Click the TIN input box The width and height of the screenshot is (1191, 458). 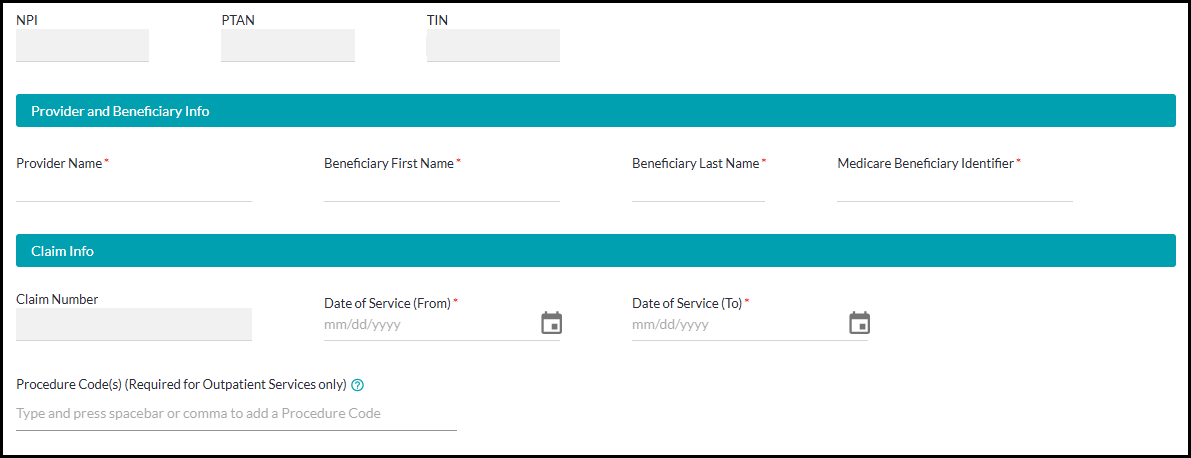493,45
